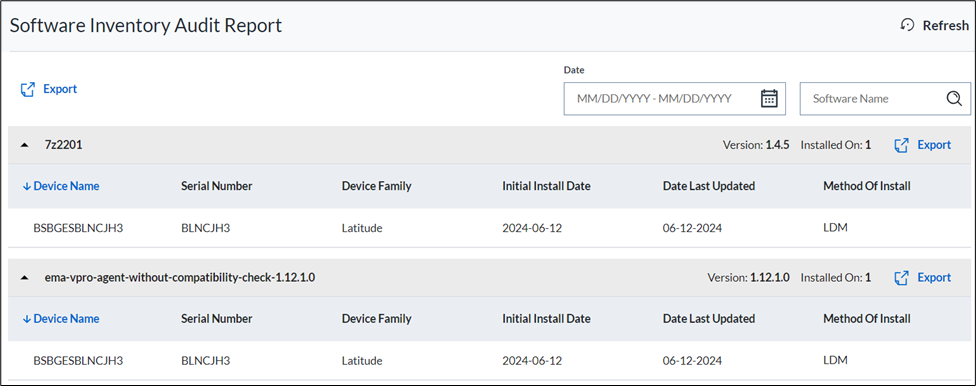Collapse the 7z2201 section
This screenshot has height=386, width=976.
tap(24, 145)
